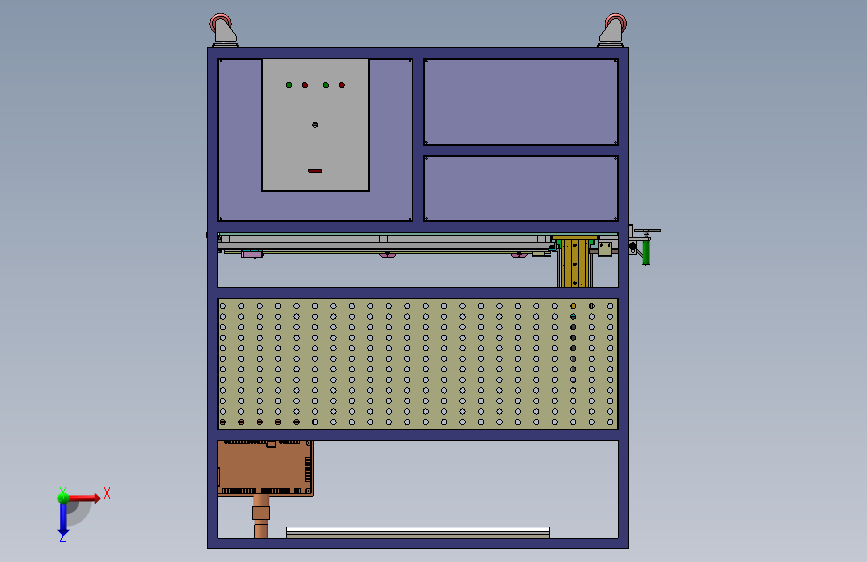This screenshot has width=867, height=562.
Task: Pick the white rail at frame bottom
Action: point(418,533)
